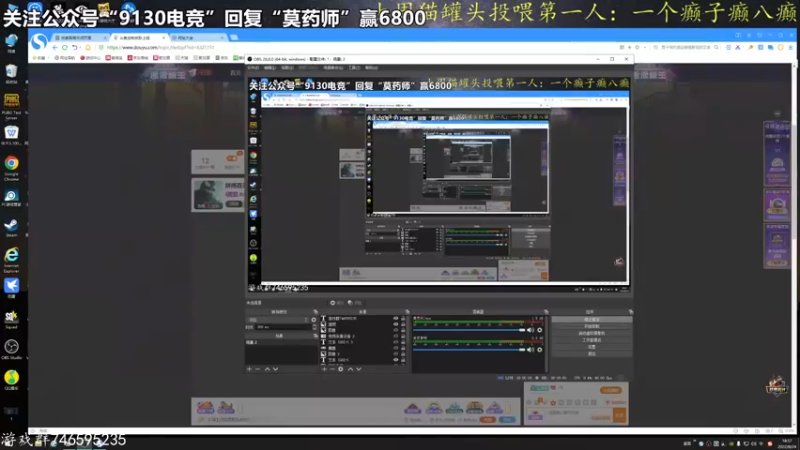Viewport: 800px width, 450px height.
Task: Lock the 文本 GDI+ 3 source
Action: 403,342
